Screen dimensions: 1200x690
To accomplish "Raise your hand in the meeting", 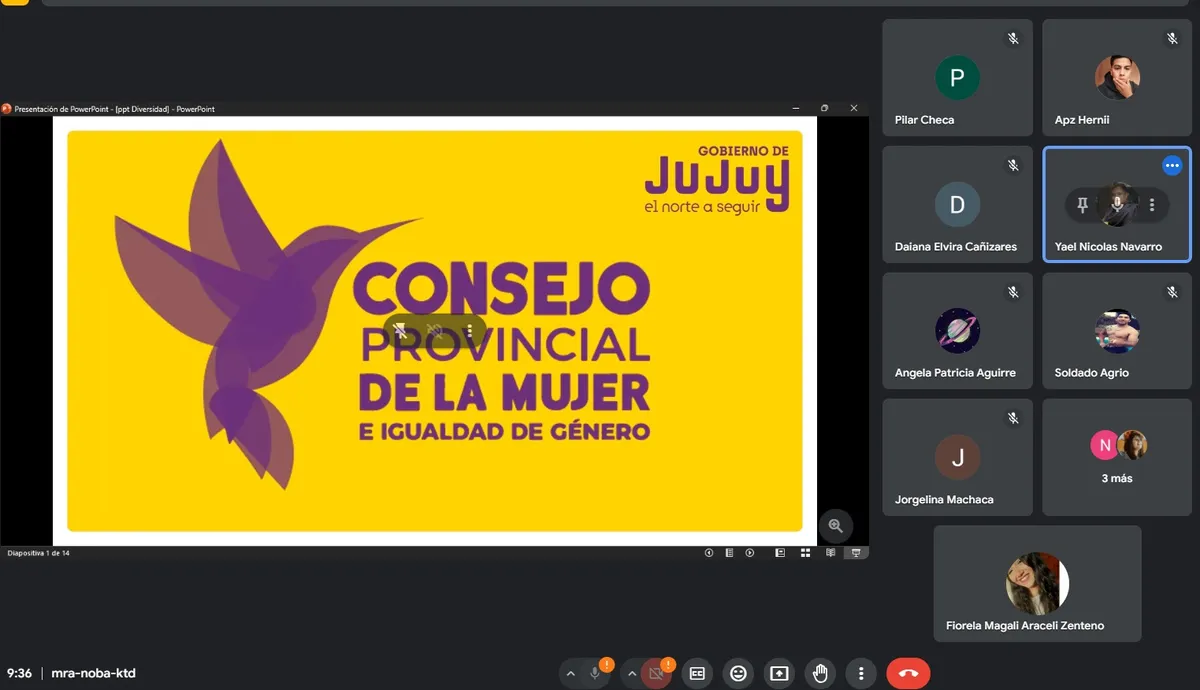I will click(820, 673).
